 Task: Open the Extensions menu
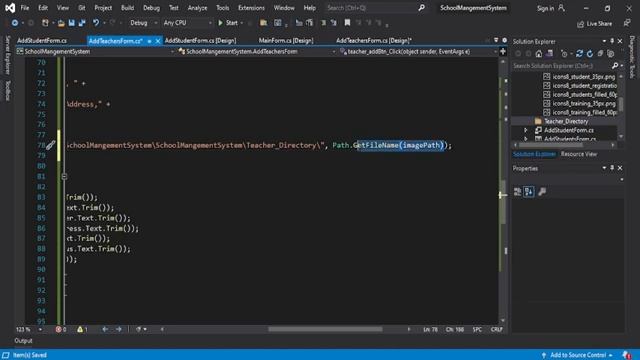pos(251,8)
